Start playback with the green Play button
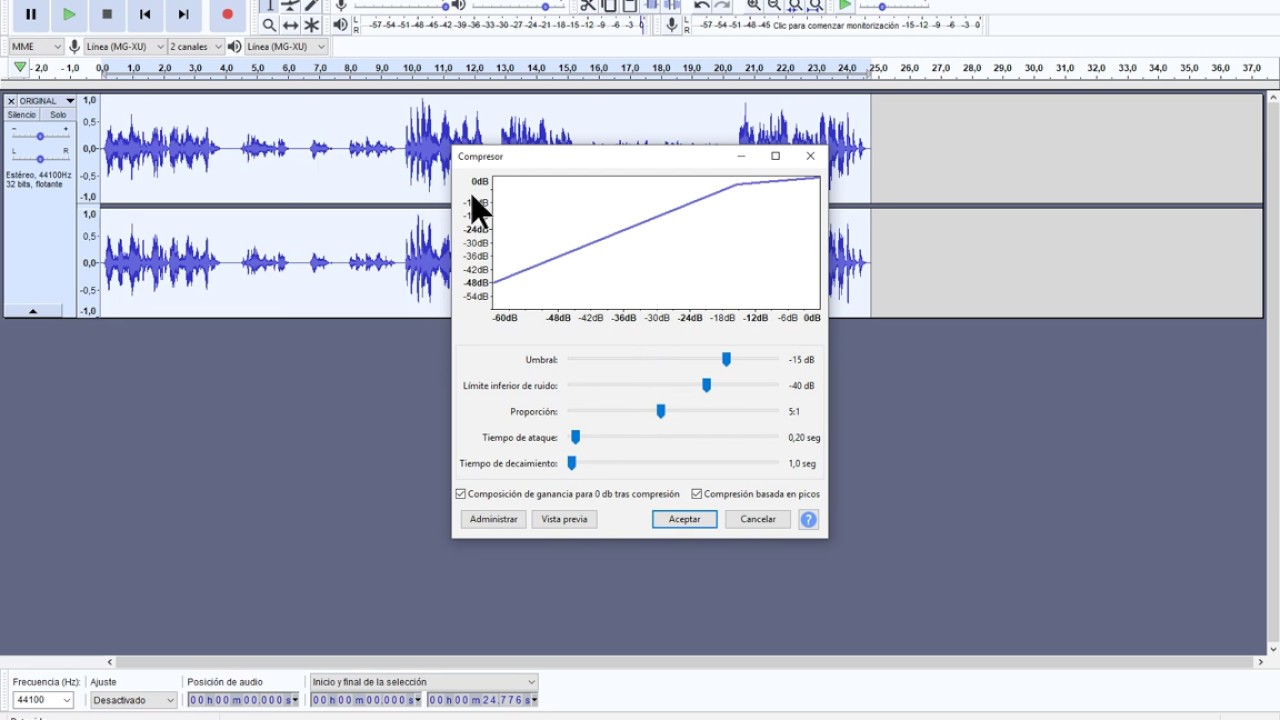1280x720 pixels. 69,14
